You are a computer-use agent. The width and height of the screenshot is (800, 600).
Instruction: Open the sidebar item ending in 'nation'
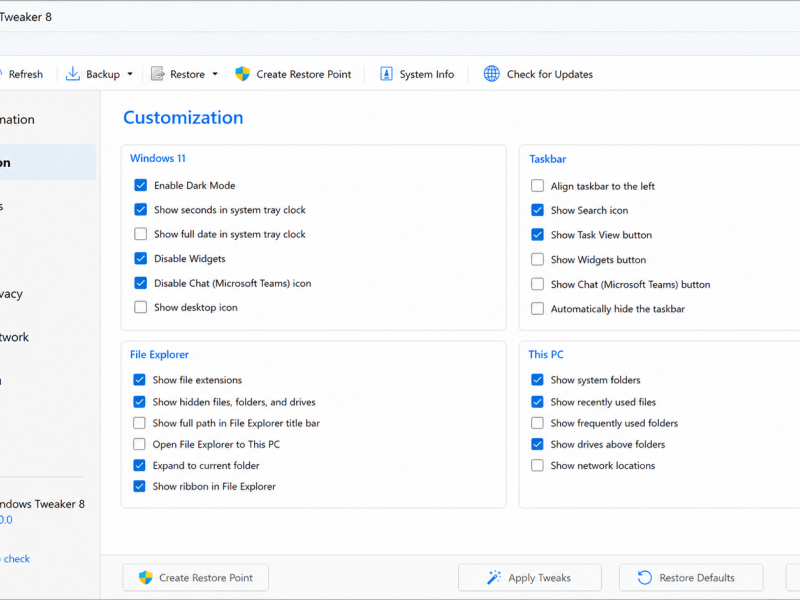[17, 119]
